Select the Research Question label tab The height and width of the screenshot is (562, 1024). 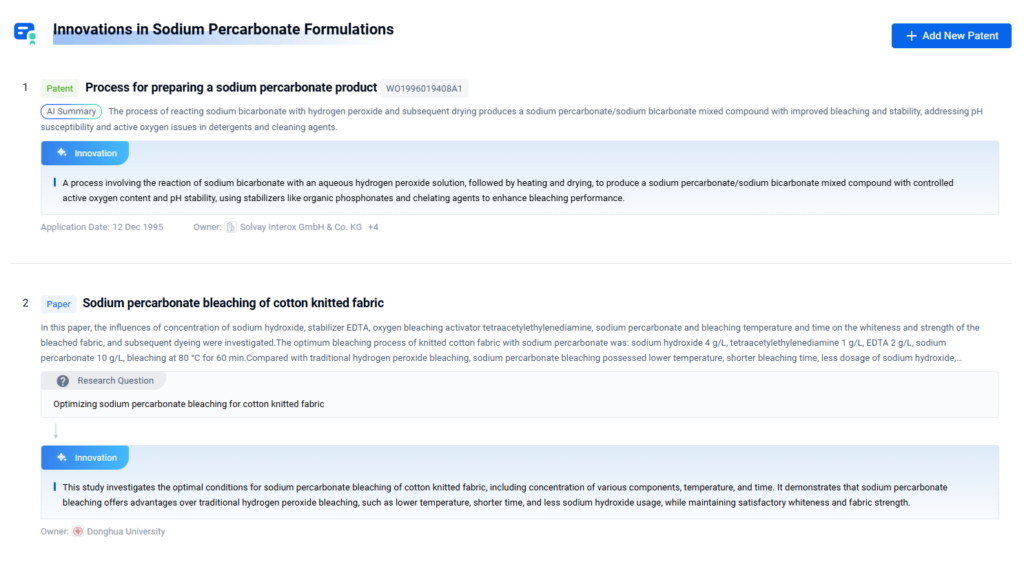[115, 381]
